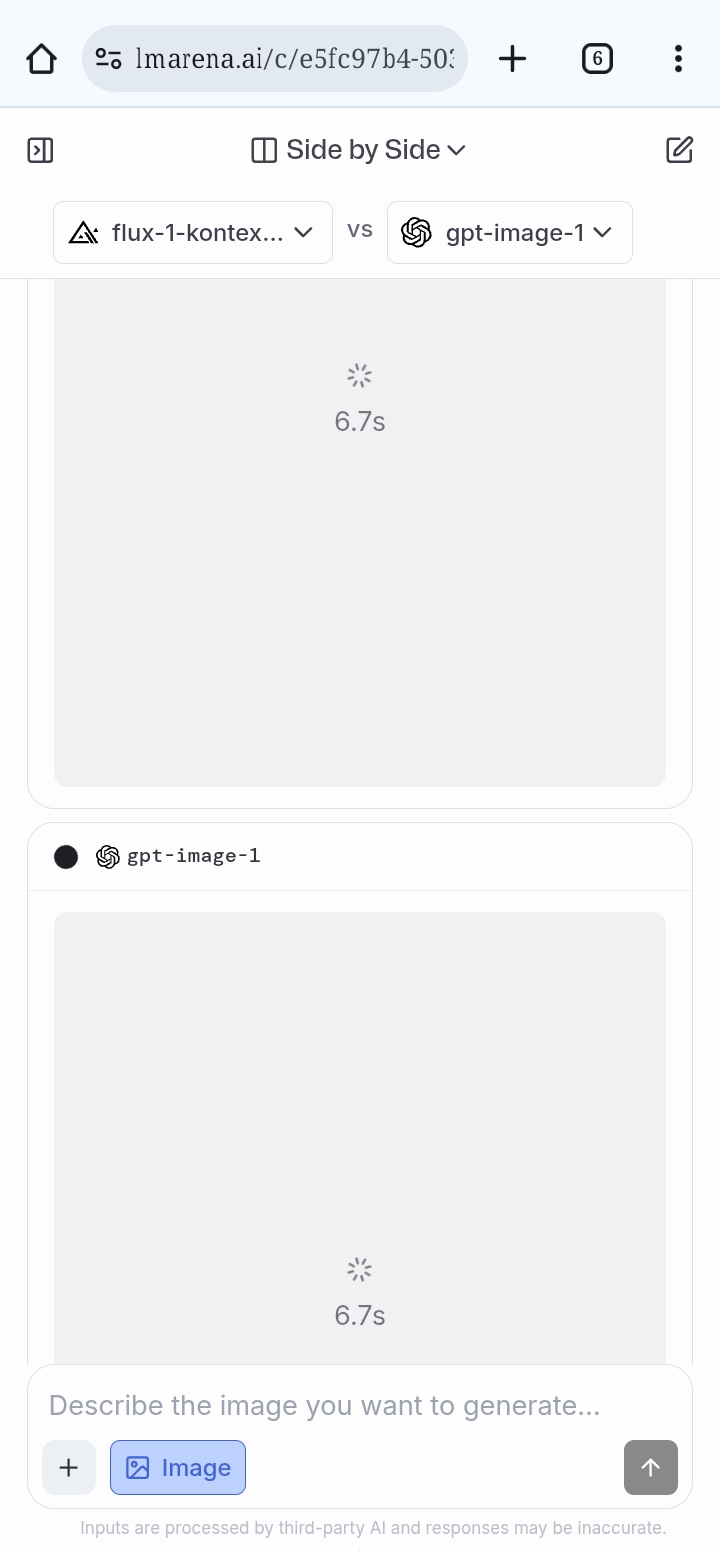Click the black status dot beside gpt-image-1
Image resolution: width=720 pixels, height=1551 pixels.
(66, 856)
